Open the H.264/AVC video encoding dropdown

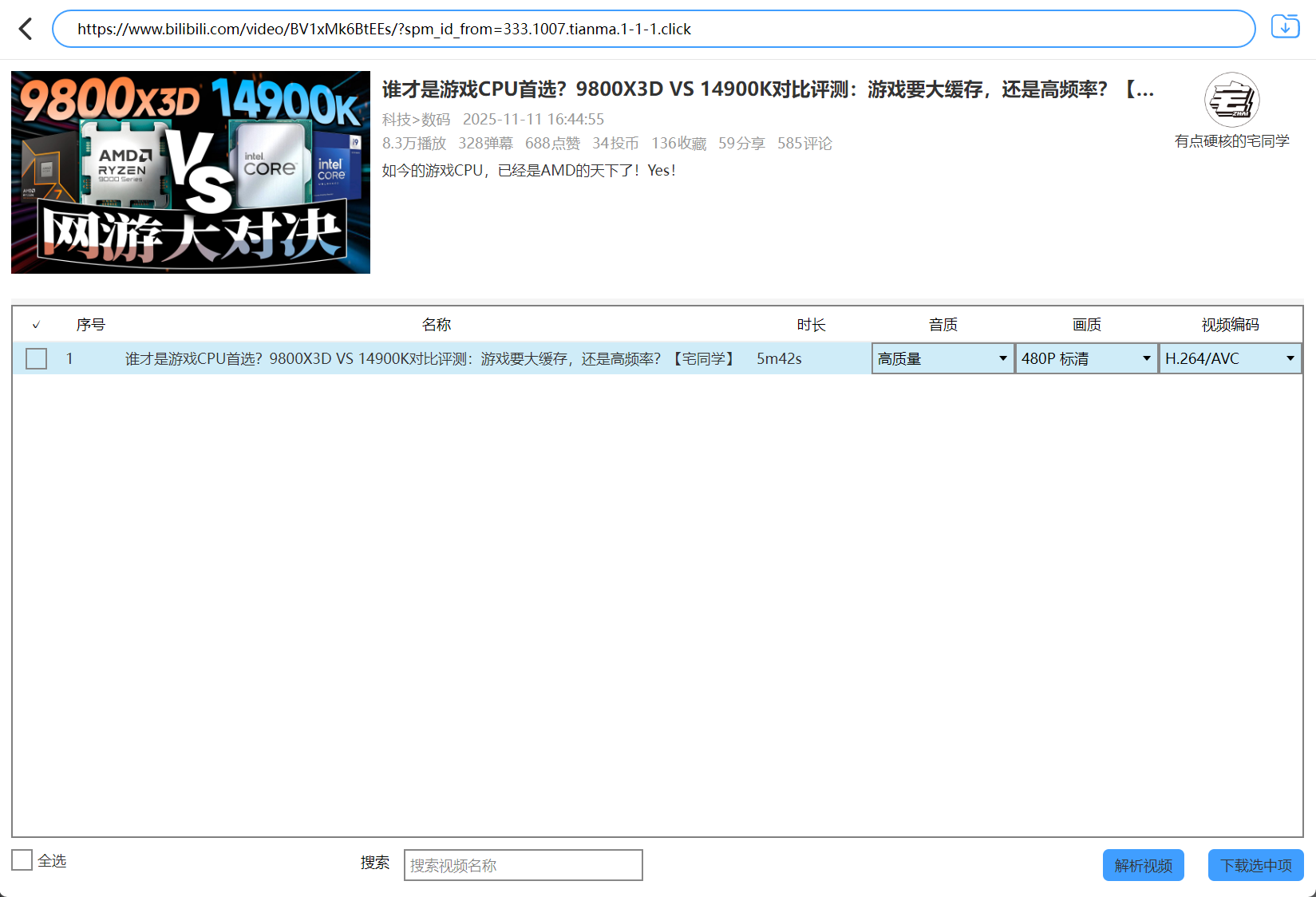click(x=1229, y=358)
